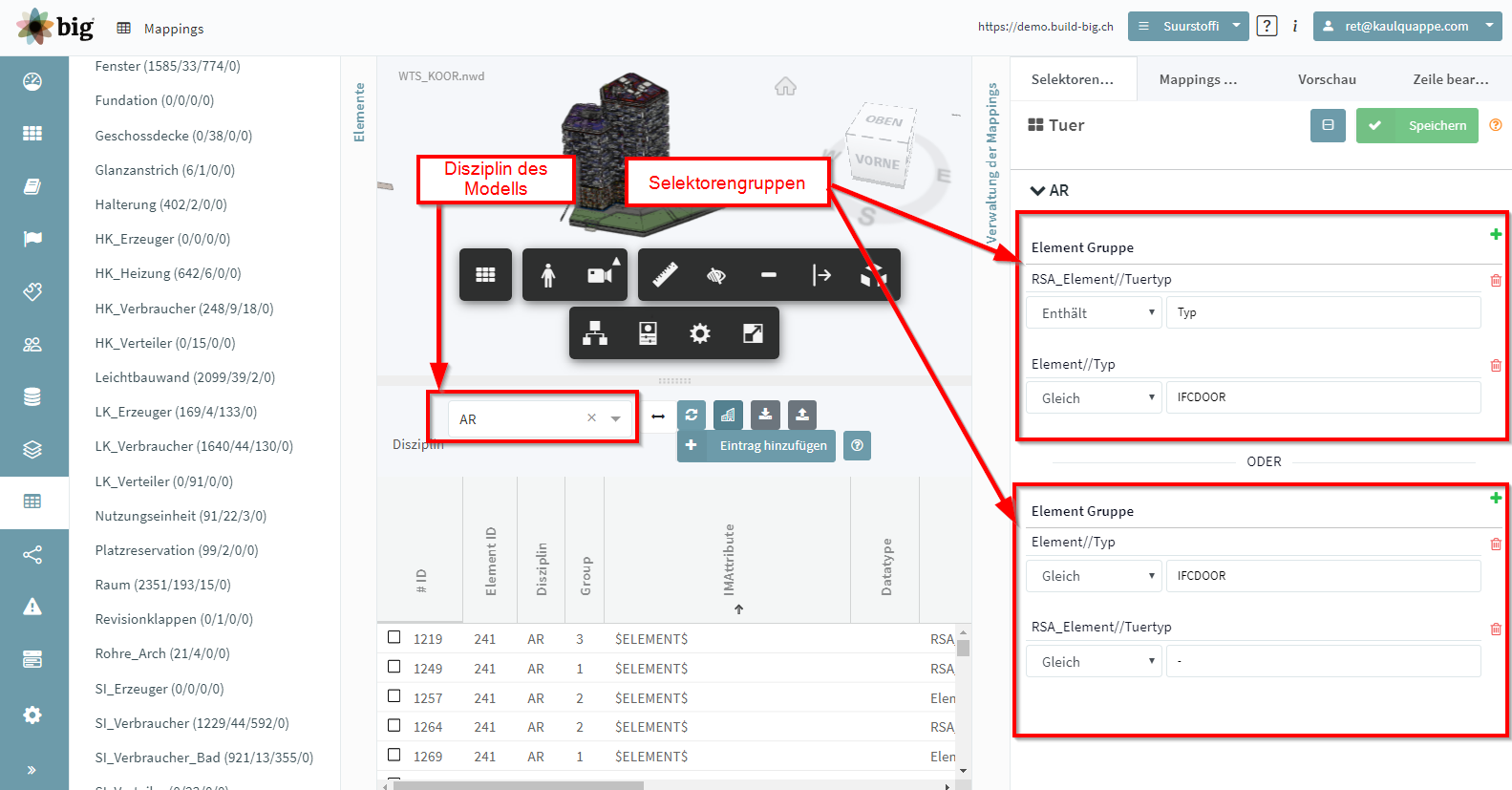The image size is (1512, 790).
Task: Click the building chart icon button
Action: [x=728, y=415]
